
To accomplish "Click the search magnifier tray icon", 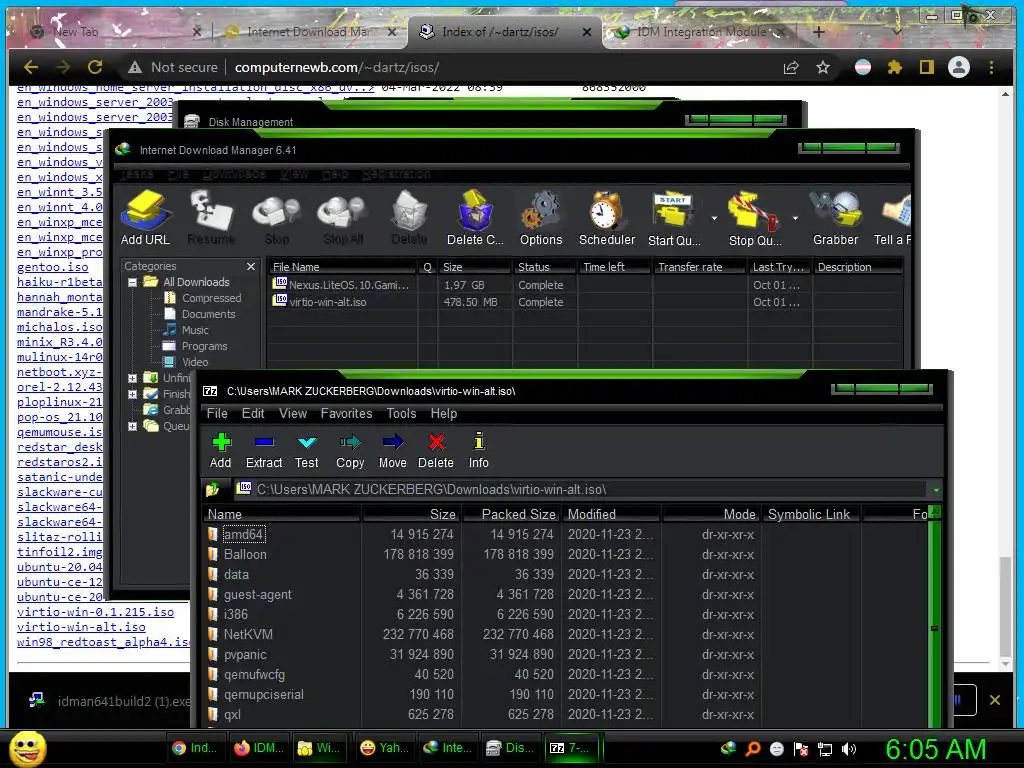I will (x=753, y=749).
